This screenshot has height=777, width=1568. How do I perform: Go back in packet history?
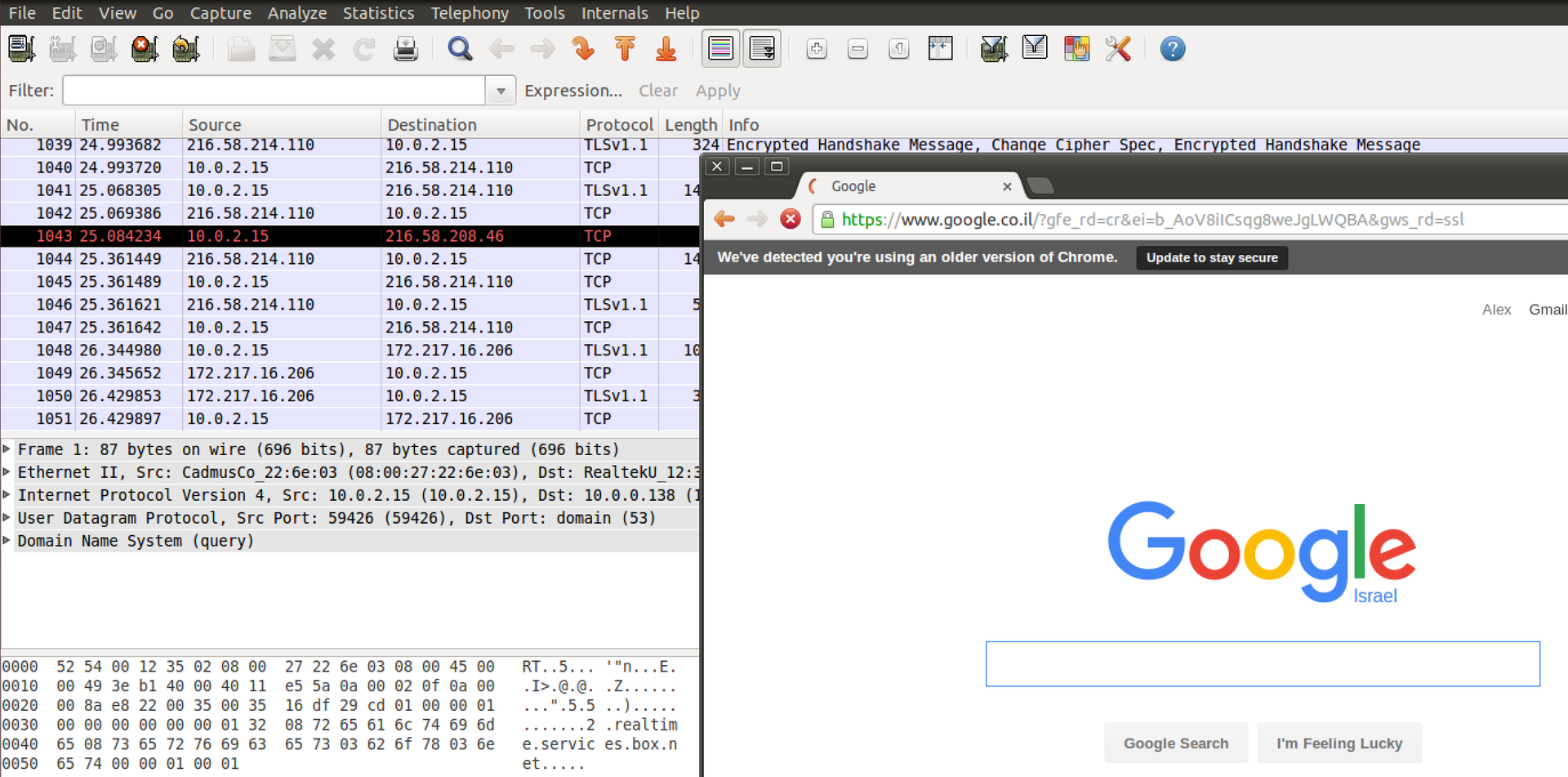pos(501,49)
